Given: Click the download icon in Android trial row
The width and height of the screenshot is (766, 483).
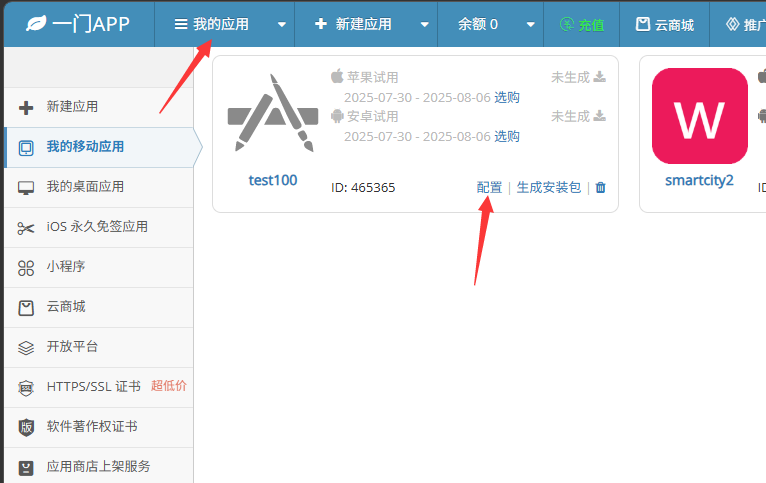Looking at the screenshot, I should click(x=599, y=116).
